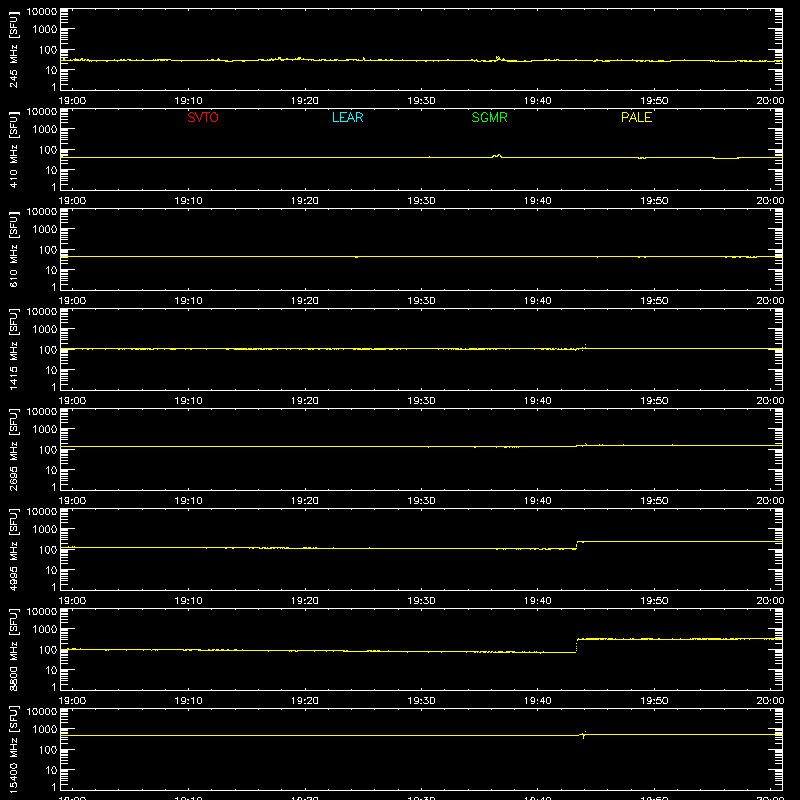Click the red SVTO station label
The image size is (800, 800).
203,117
